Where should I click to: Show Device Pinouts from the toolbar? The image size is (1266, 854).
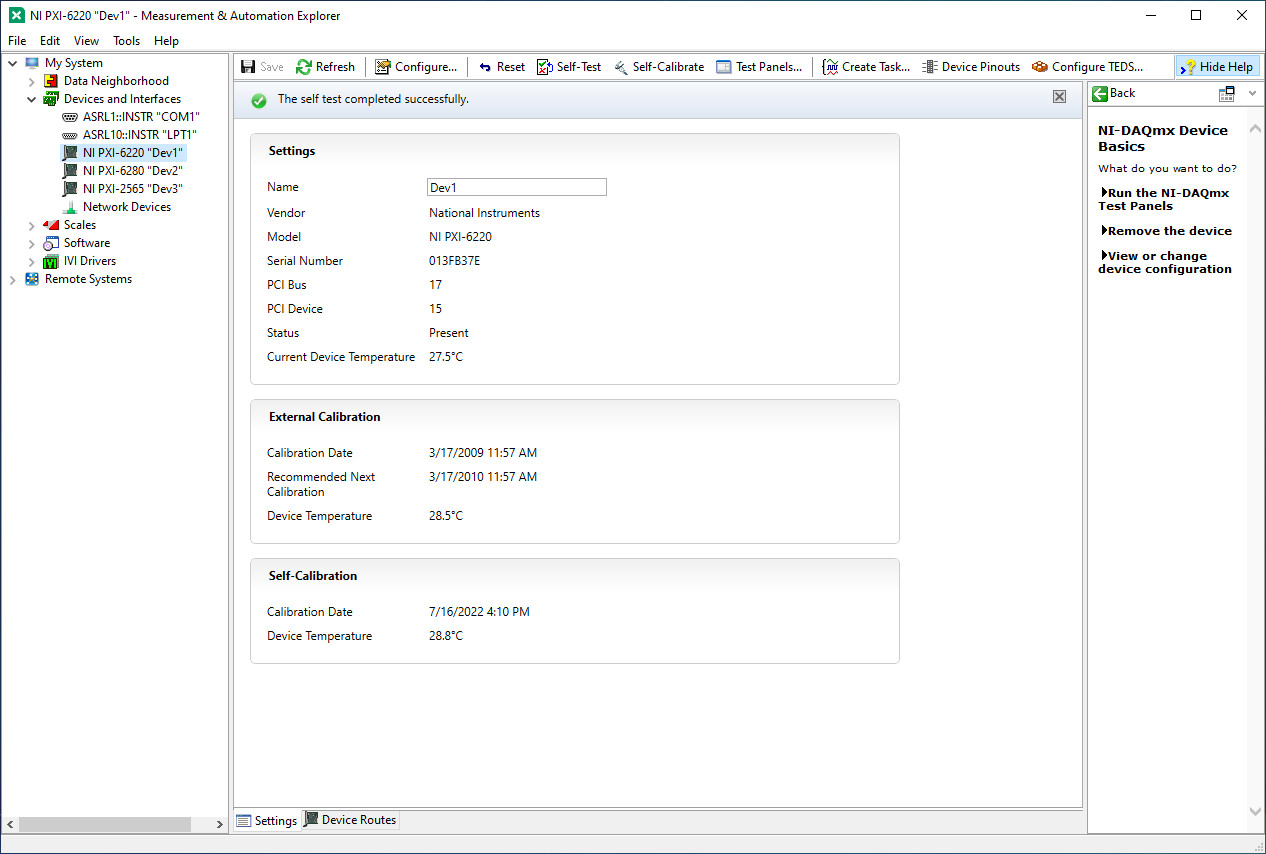tap(971, 67)
